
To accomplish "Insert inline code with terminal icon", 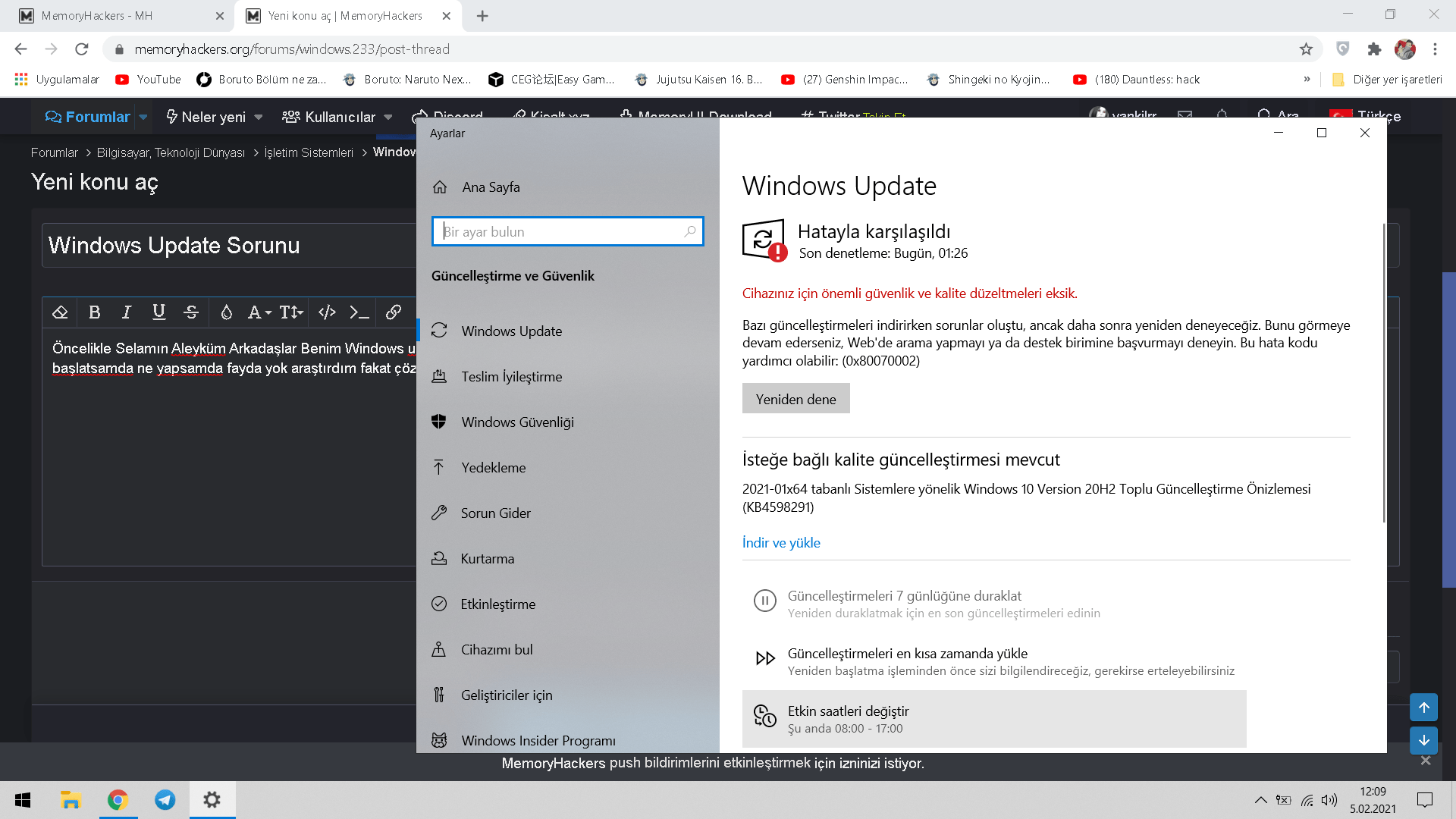I will tap(359, 312).
